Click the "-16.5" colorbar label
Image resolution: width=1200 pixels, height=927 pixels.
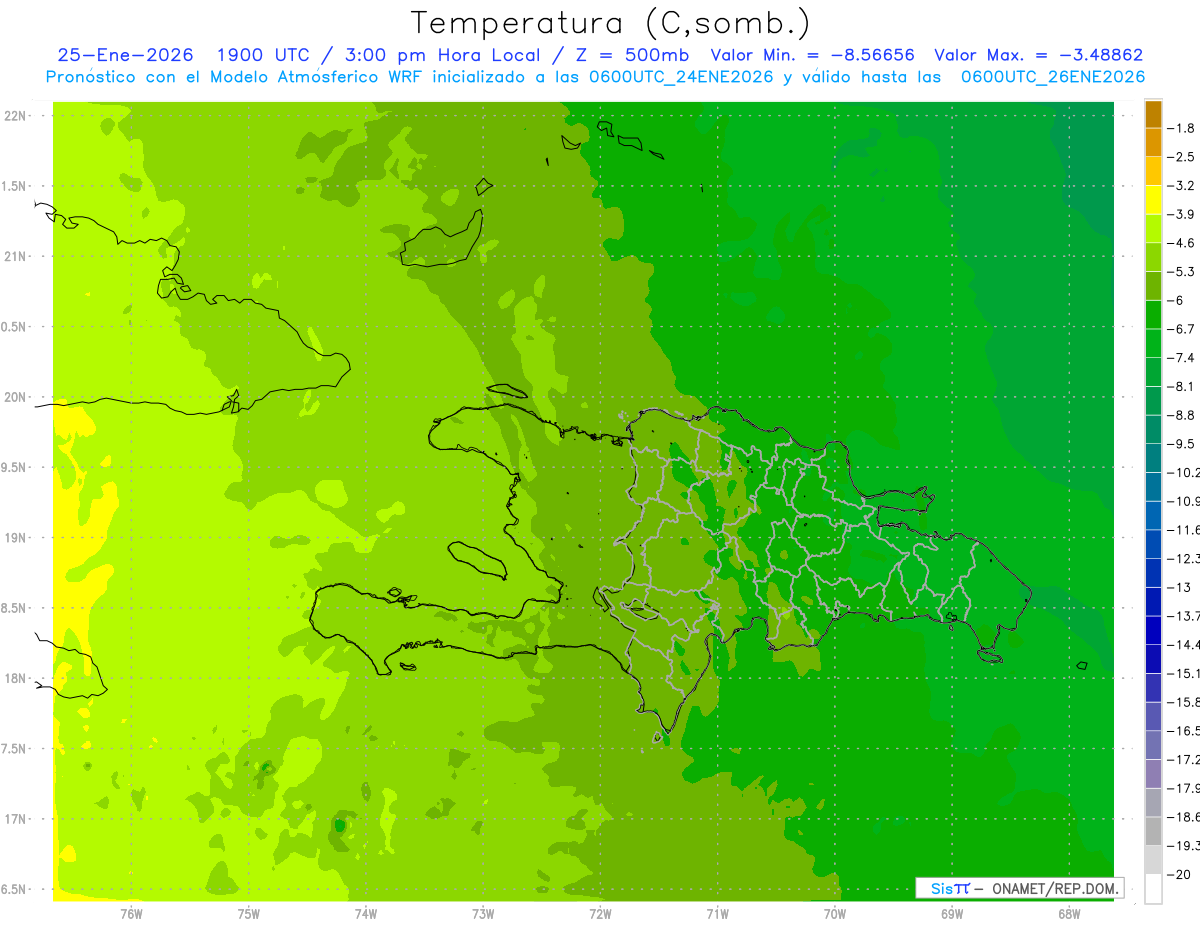(x=1183, y=731)
